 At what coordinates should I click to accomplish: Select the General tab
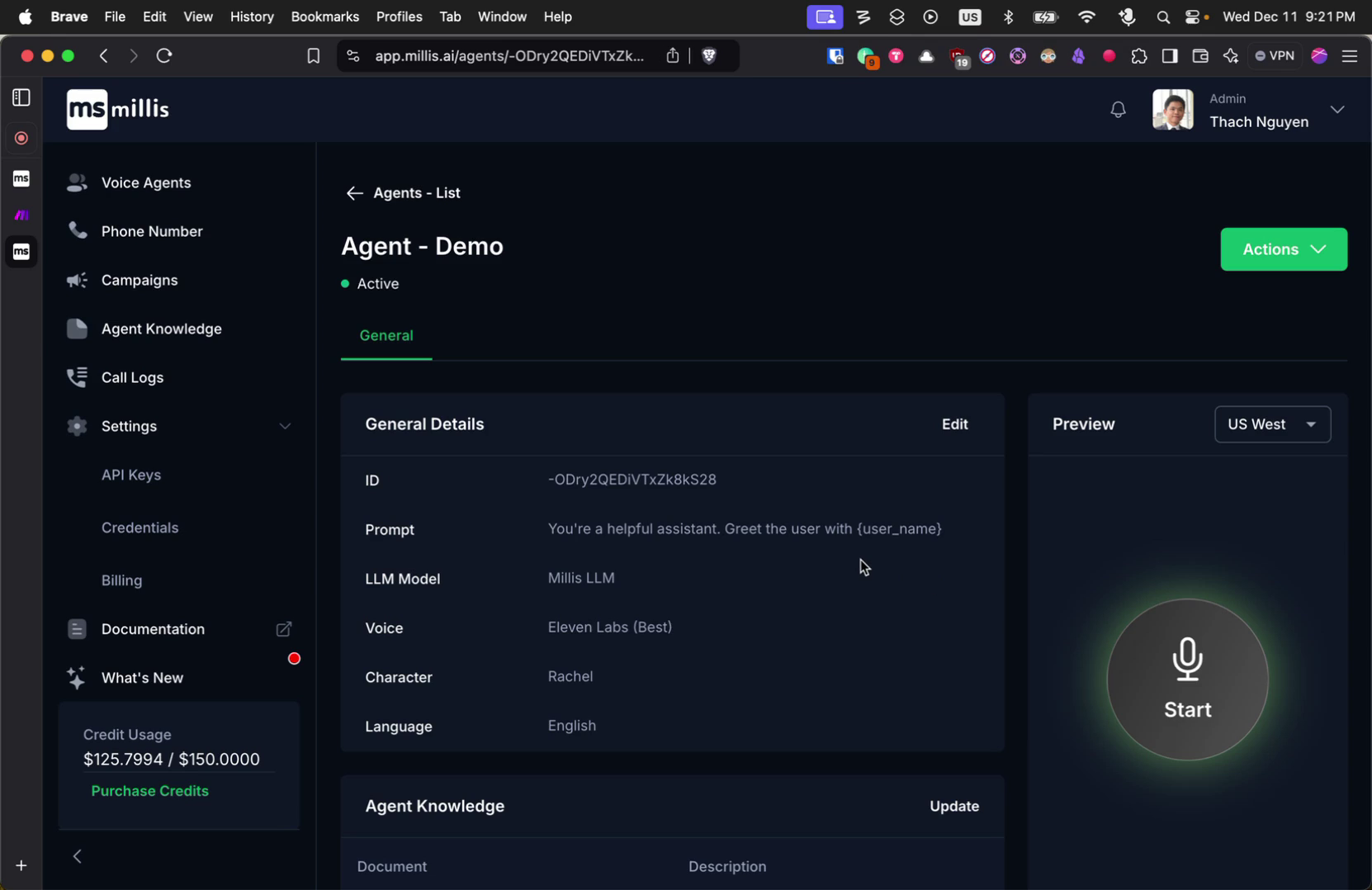click(x=386, y=335)
